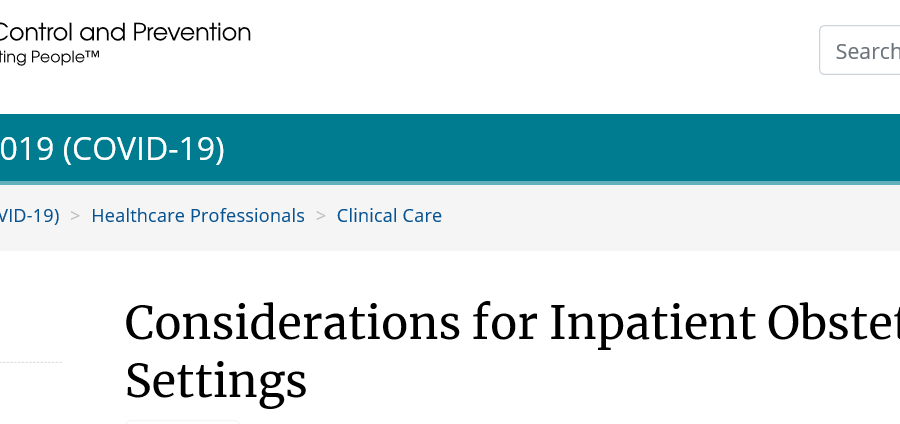Image resolution: width=900 pixels, height=424 pixels.
Task: Click the 'ting People™' tagline under logo
Action: 50,57
